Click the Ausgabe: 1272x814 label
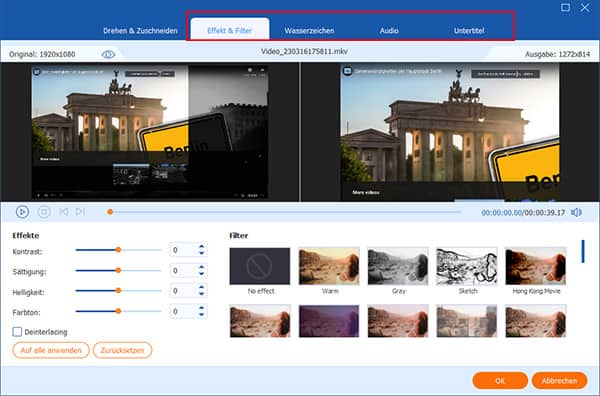Screen dimensions: 600x396 point(557,54)
